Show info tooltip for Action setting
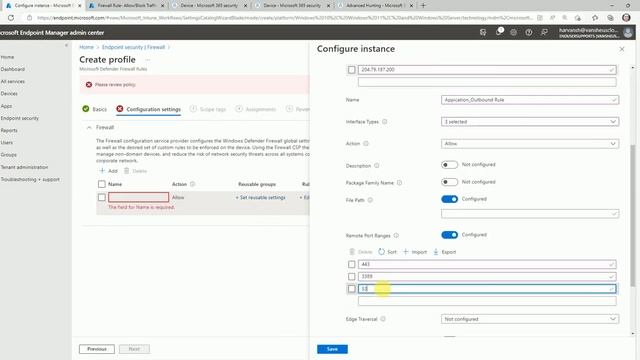Viewport: 640px width, 360px height. (x=366, y=144)
